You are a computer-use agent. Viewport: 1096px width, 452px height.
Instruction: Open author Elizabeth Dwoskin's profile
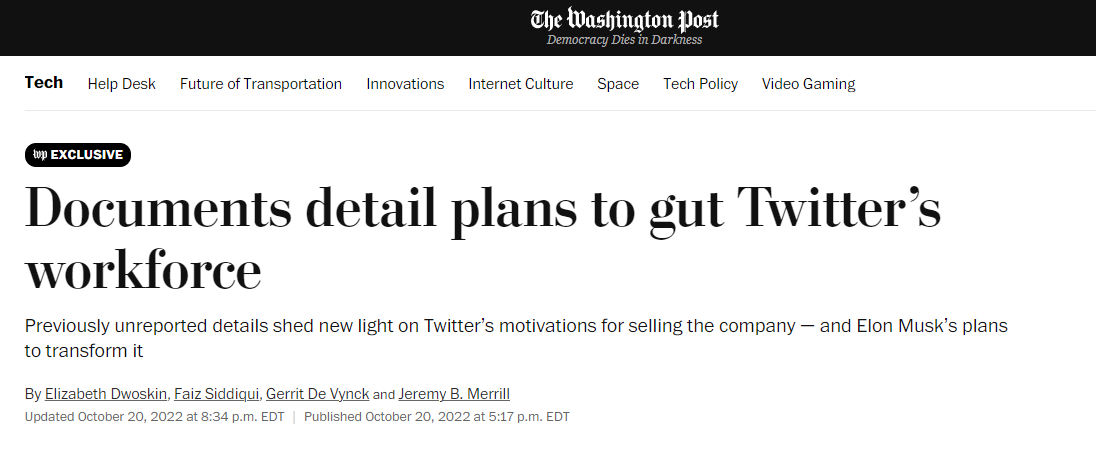click(105, 394)
